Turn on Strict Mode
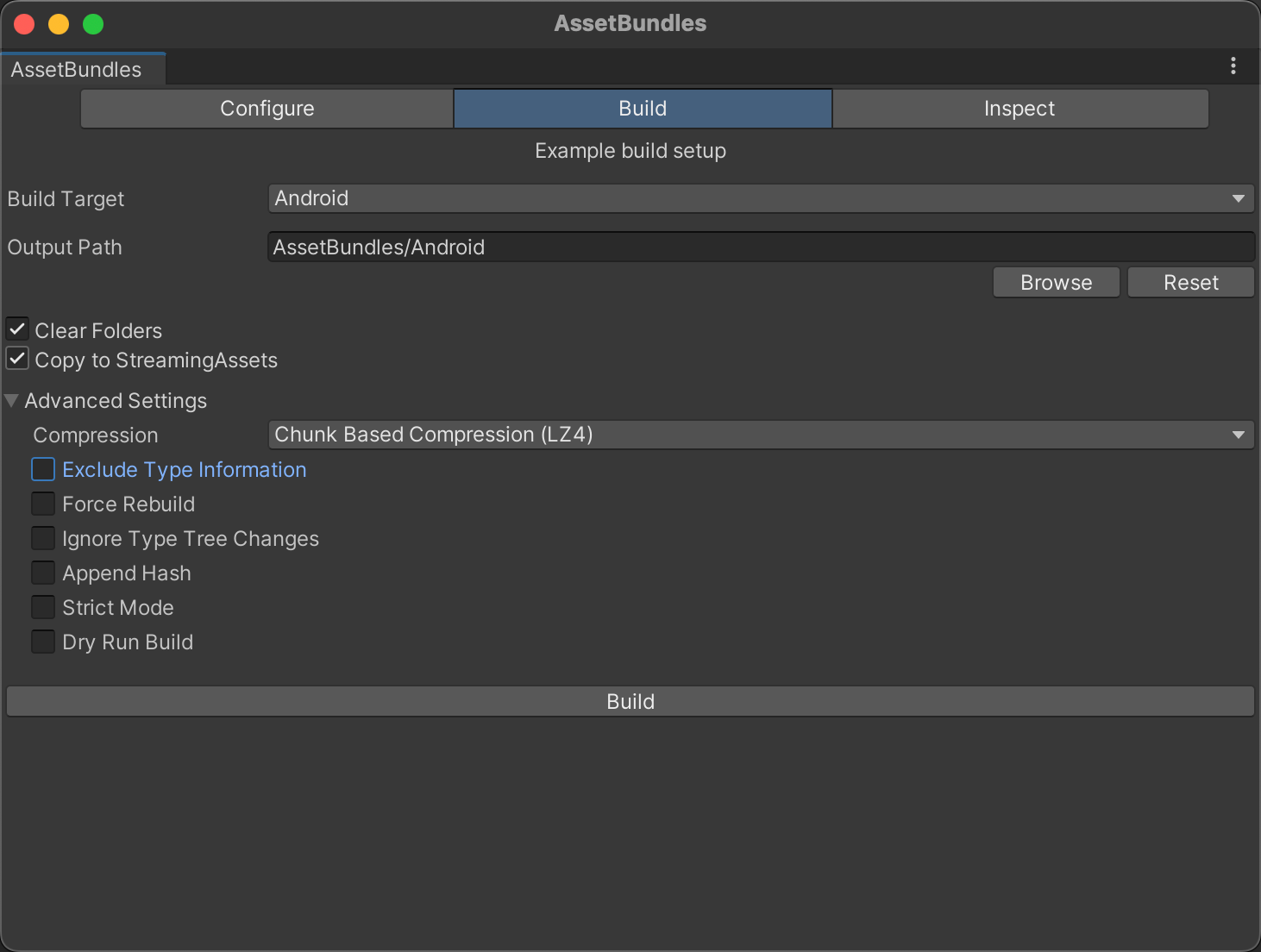Viewport: 1261px width, 952px height. coord(43,607)
